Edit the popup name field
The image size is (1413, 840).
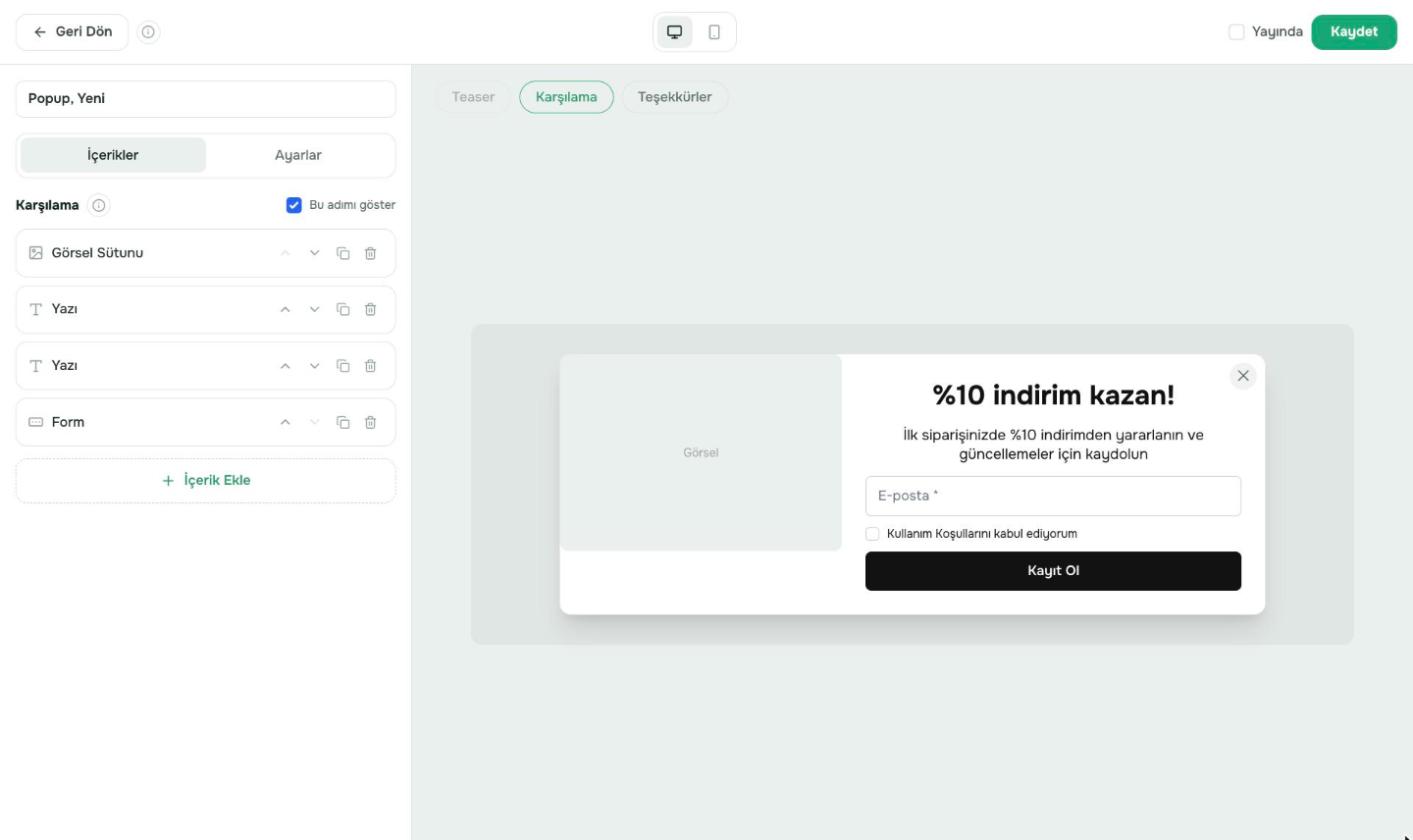click(x=206, y=99)
